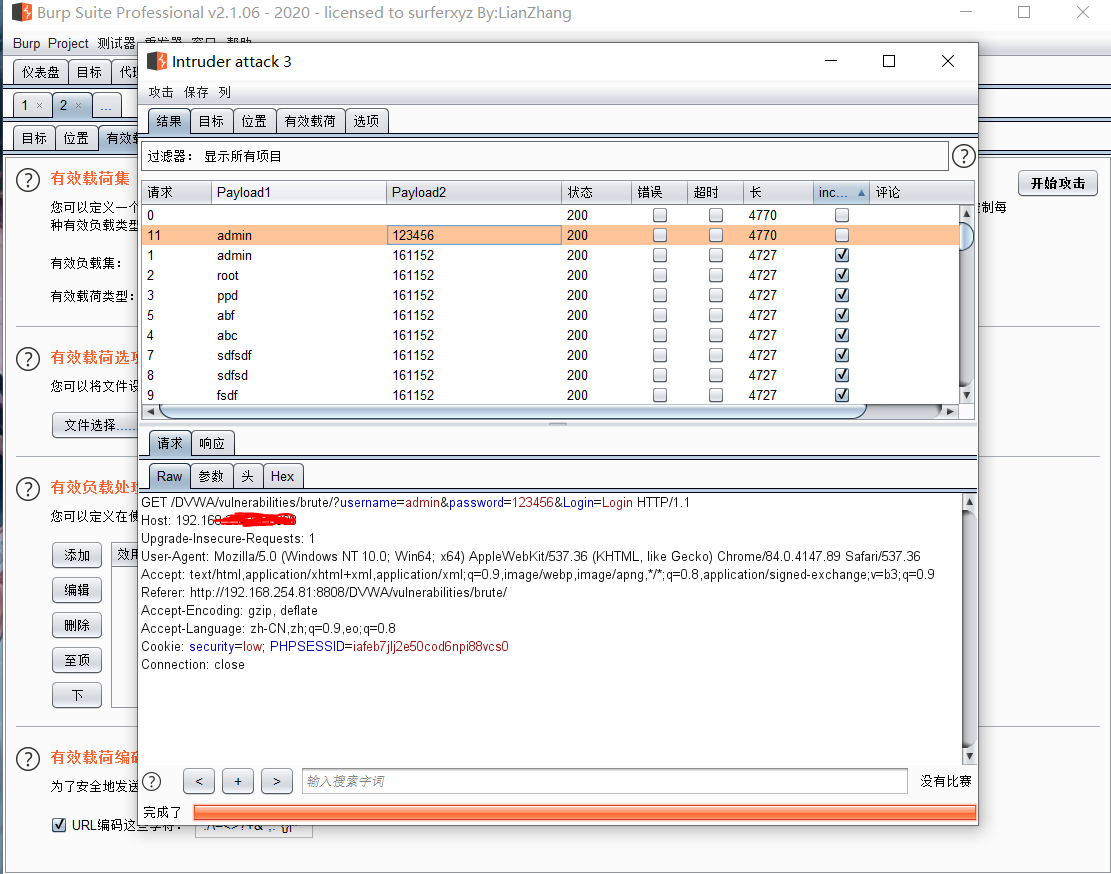1111x874 pixels.
Task: Tick the inc checkbox for request 11
Action: click(842, 235)
